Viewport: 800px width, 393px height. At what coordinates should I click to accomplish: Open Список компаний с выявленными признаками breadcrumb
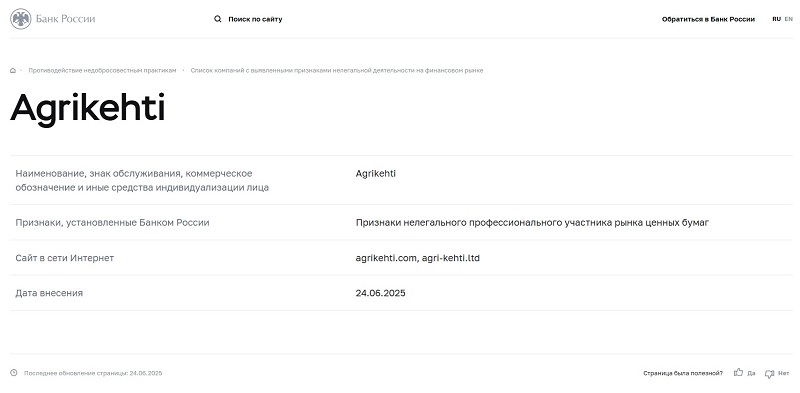coord(337,70)
